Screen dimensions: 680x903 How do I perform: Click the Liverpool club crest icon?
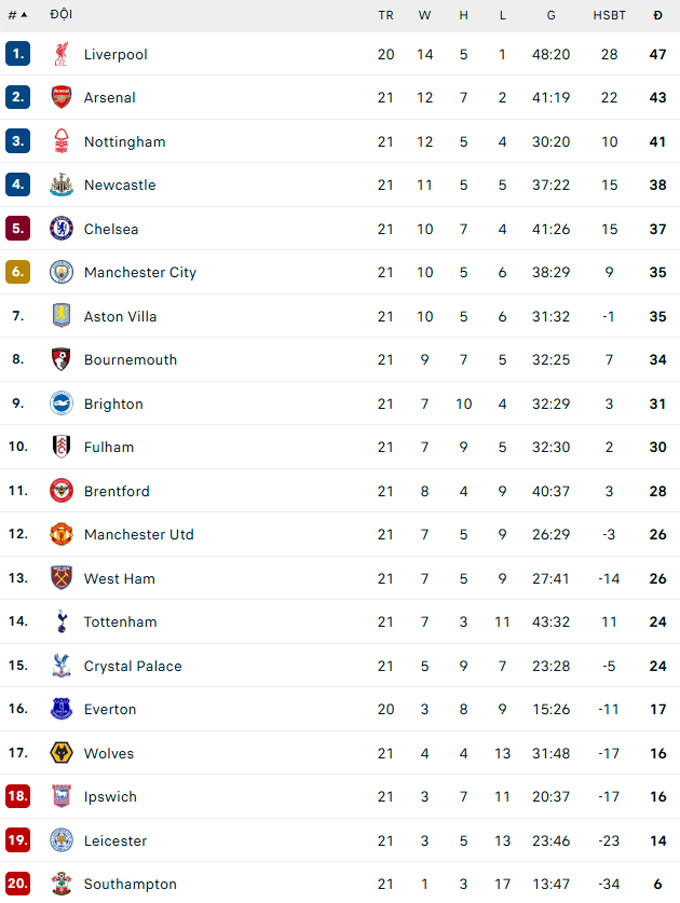61,54
